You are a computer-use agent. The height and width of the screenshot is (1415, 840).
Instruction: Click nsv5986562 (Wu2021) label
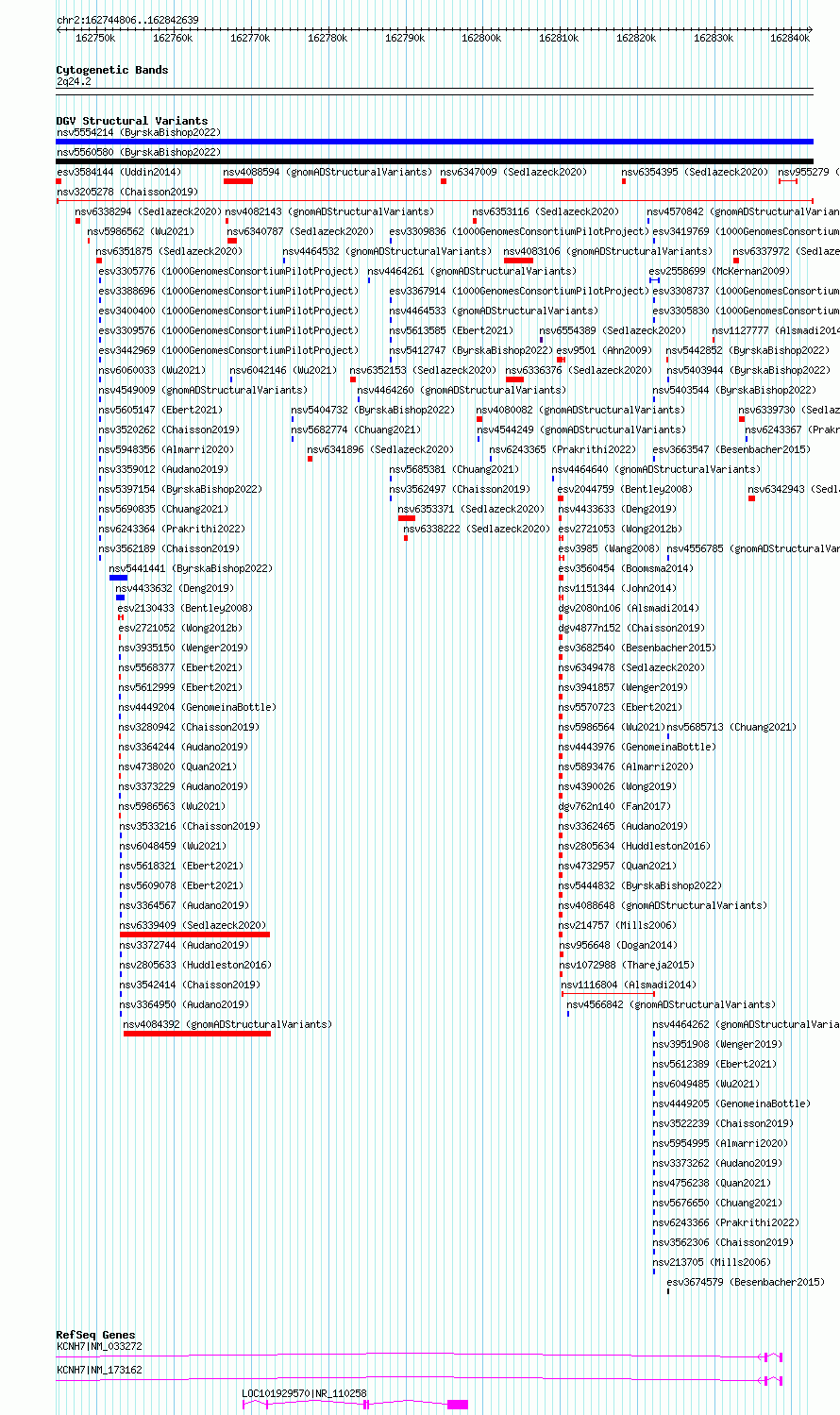(141, 231)
